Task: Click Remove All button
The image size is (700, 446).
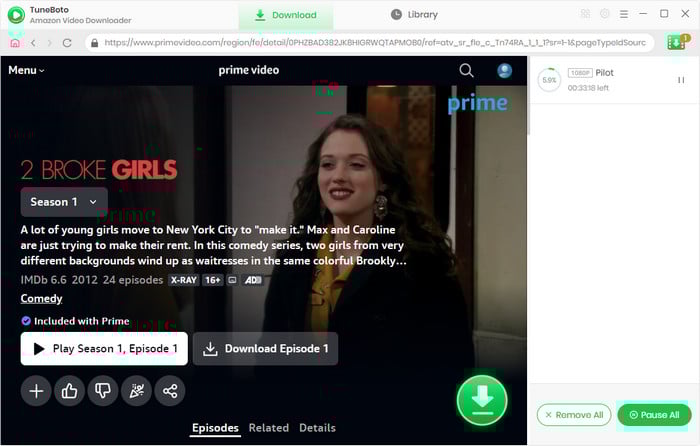Action: (574, 415)
